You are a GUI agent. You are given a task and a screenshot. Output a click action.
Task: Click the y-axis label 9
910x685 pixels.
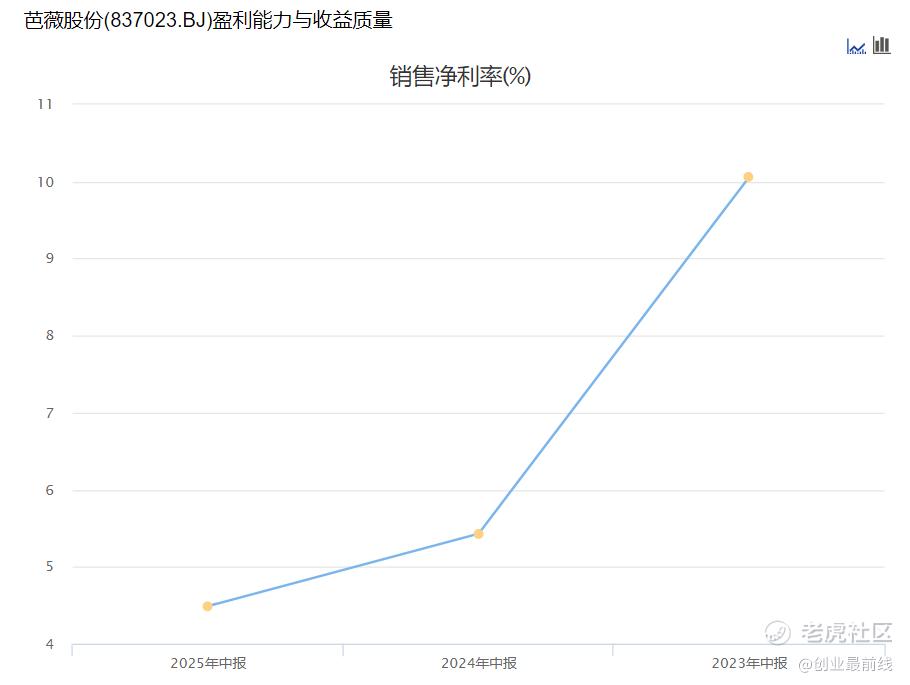50,258
